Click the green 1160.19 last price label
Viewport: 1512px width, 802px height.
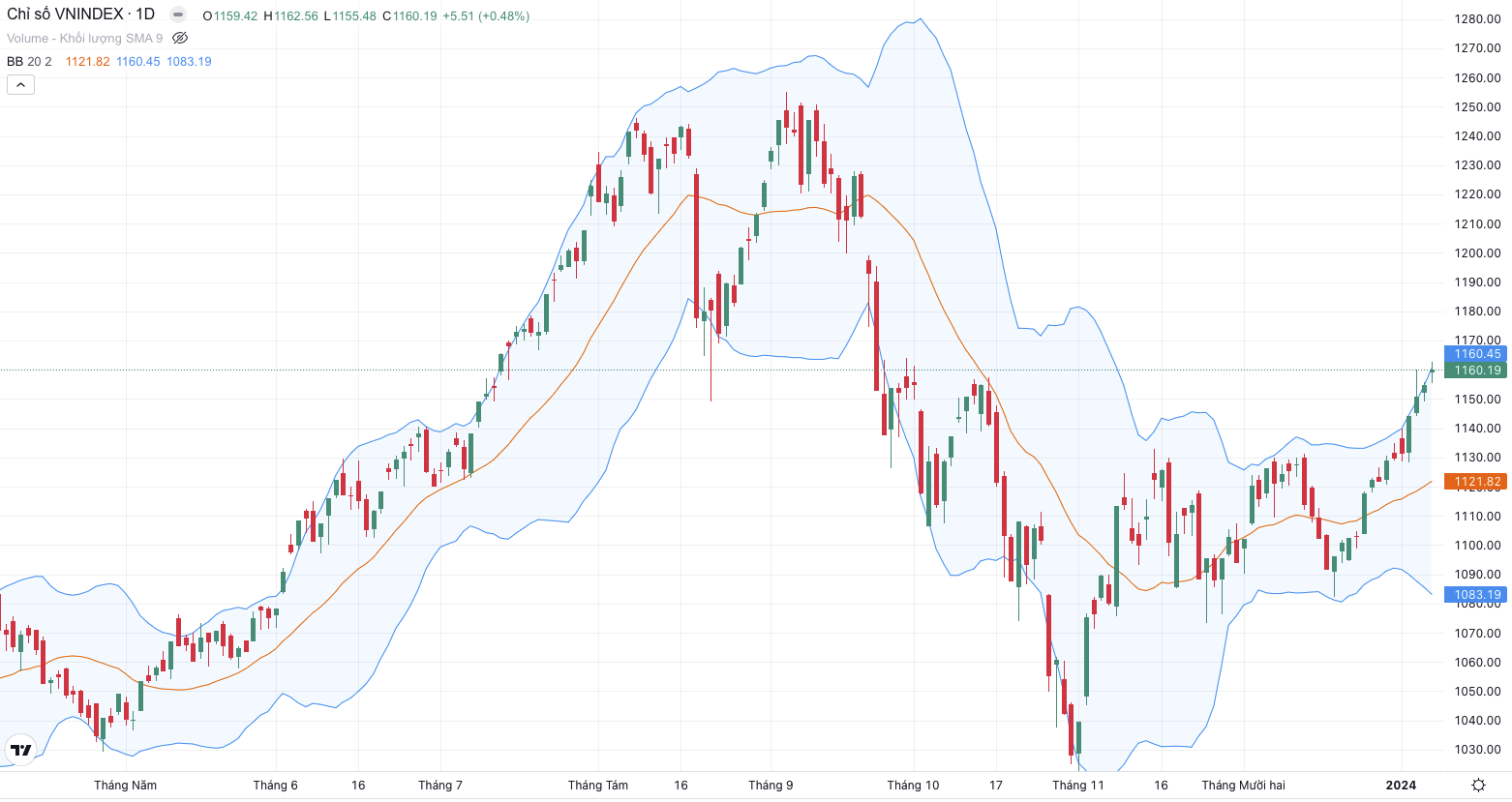(x=1475, y=371)
